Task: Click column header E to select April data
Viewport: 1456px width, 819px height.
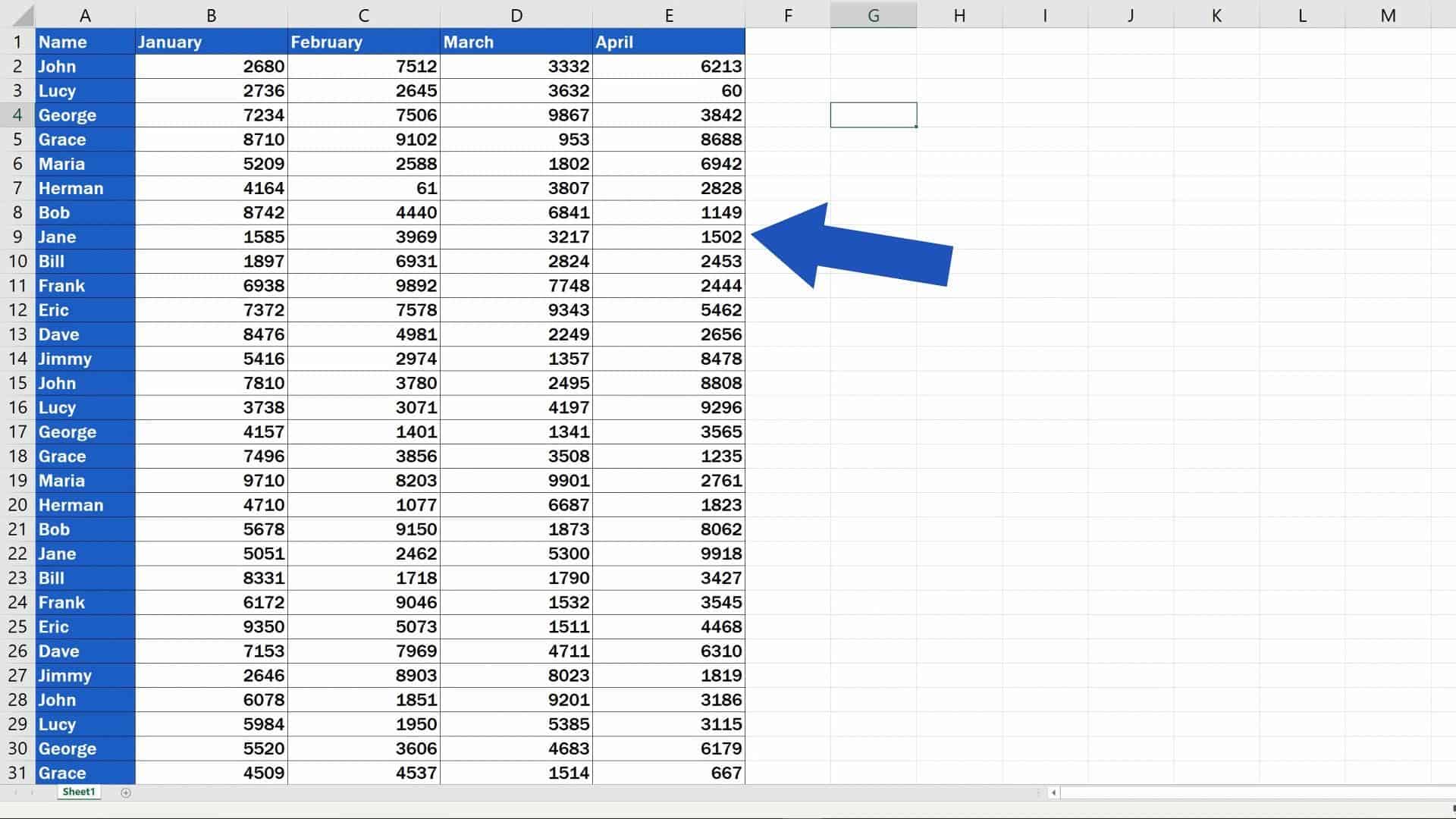Action: [x=669, y=14]
